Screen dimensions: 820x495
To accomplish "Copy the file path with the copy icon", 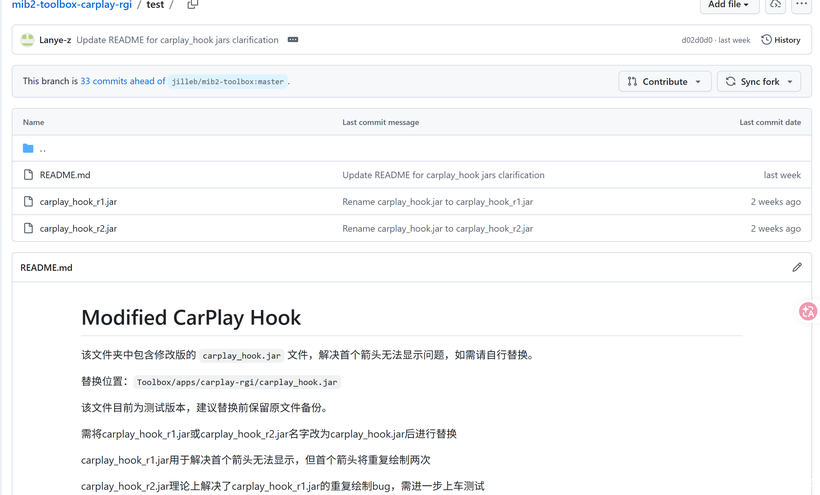I will click(x=193, y=5).
